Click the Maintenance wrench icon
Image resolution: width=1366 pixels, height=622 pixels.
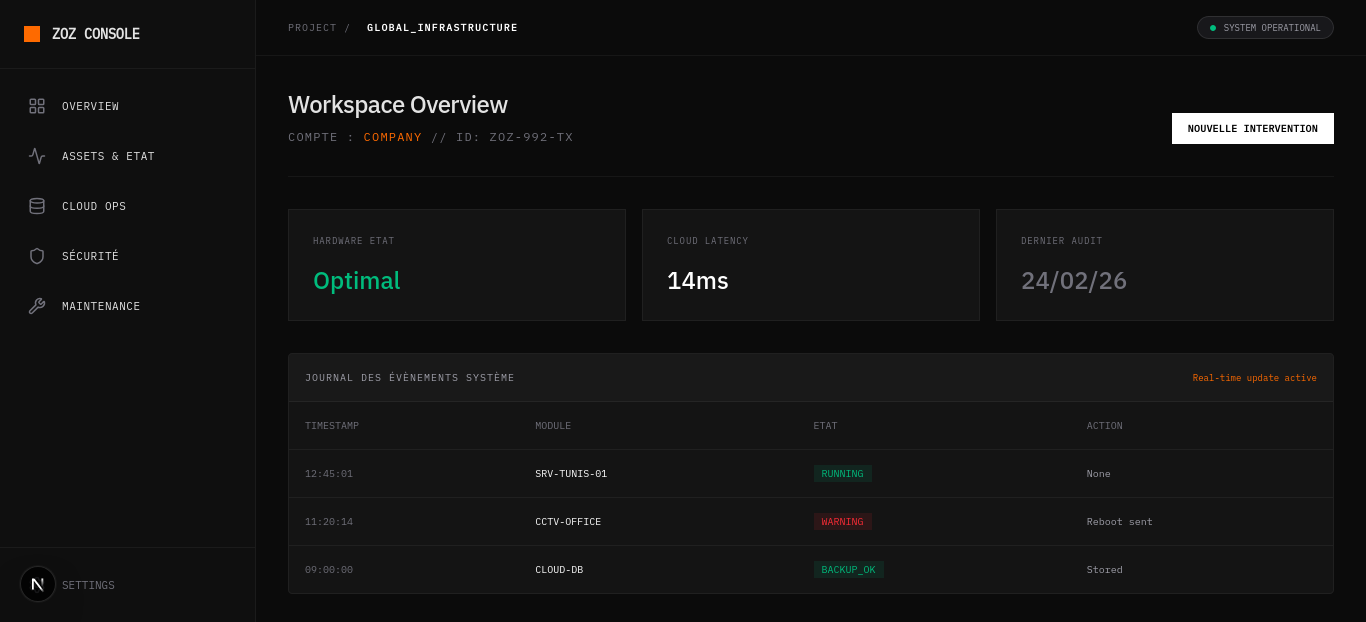point(37,306)
